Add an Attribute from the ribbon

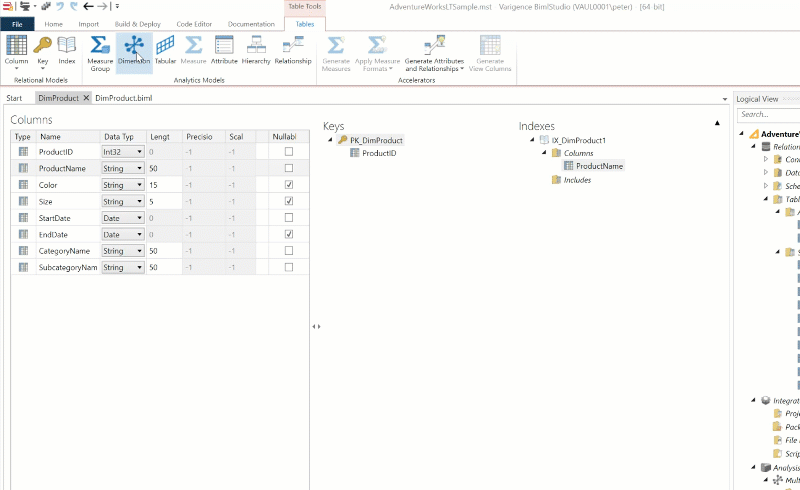point(224,51)
